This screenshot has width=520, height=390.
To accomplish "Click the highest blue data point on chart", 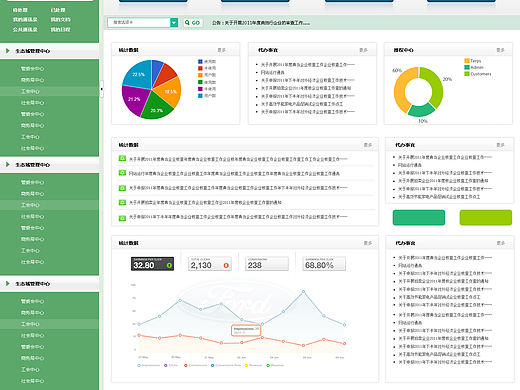I will pyautogui.click(x=303, y=292).
